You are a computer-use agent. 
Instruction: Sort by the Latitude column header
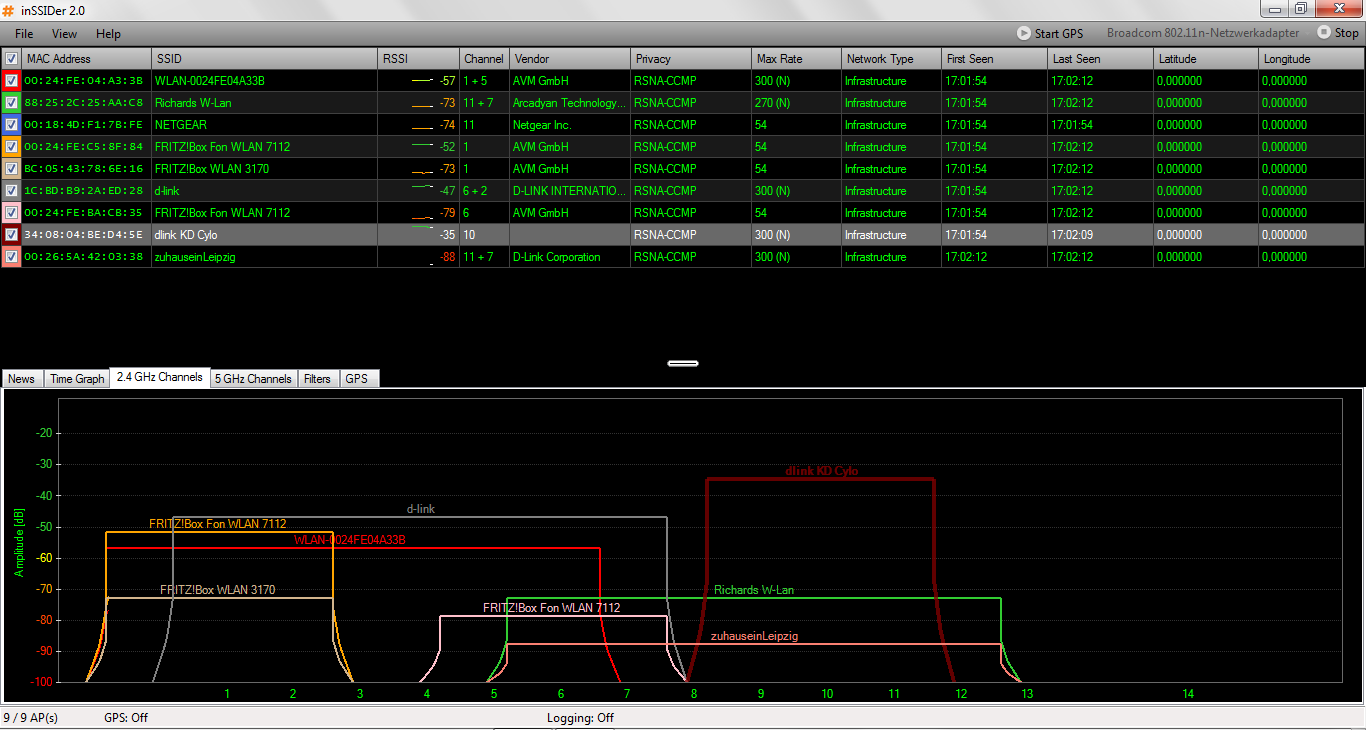(1206, 59)
